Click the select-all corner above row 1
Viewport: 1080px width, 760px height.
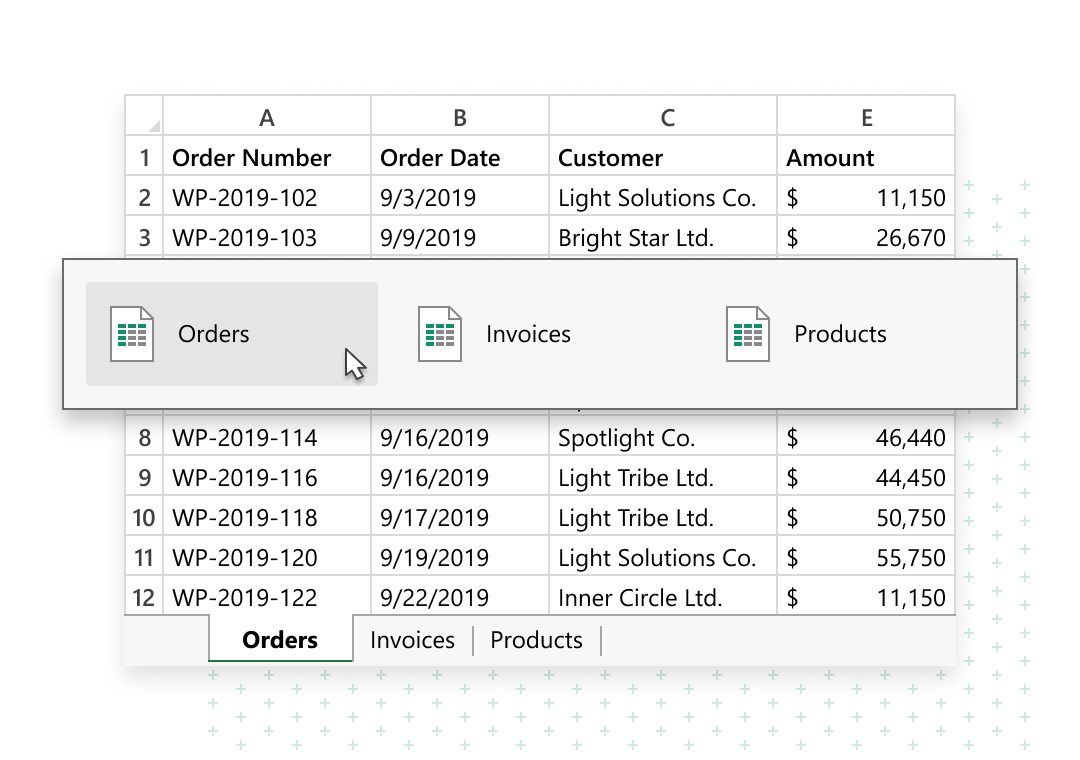pyautogui.click(x=143, y=116)
